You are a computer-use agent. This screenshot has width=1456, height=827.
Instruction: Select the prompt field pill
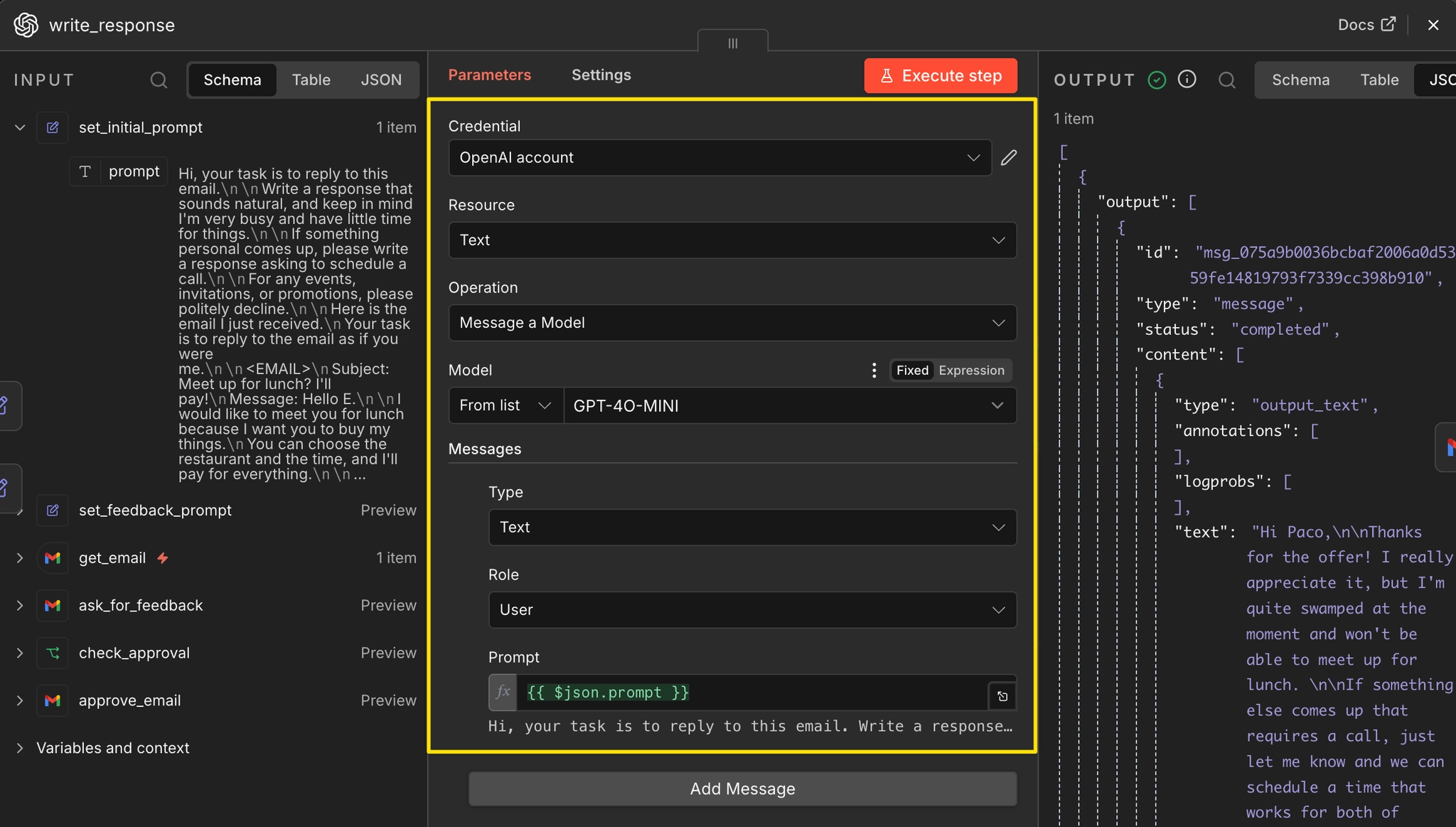tap(119, 171)
